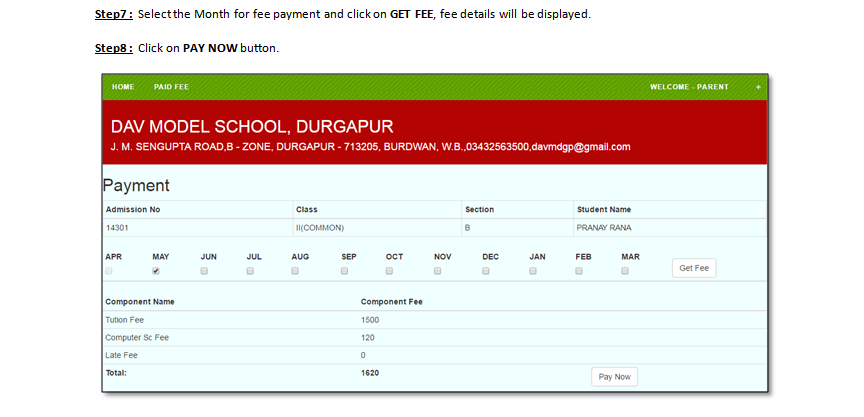
Task: Toggle the APR month checkbox
Action: (109, 271)
